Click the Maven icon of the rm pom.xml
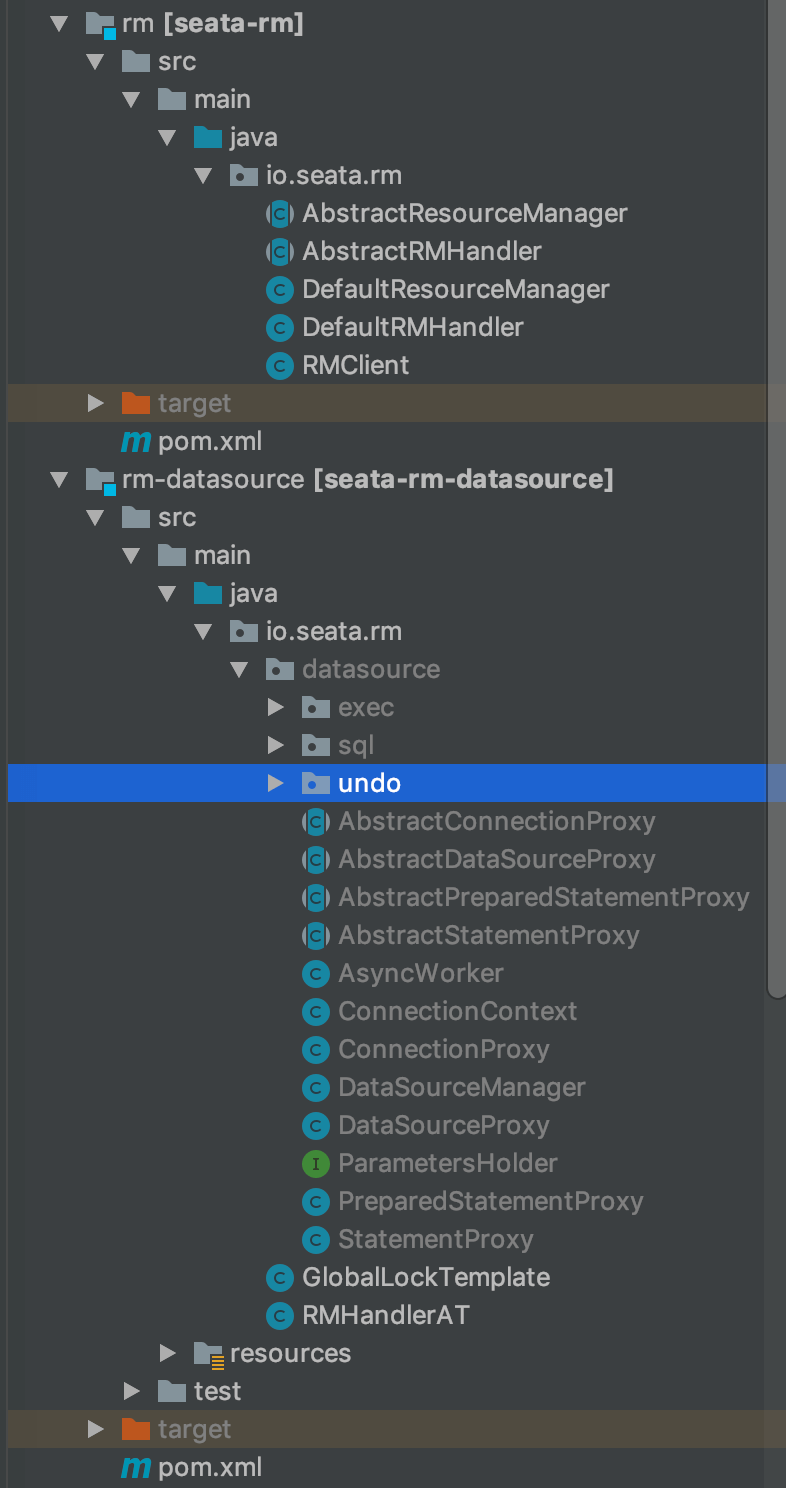The image size is (786, 1488). [x=135, y=442]
